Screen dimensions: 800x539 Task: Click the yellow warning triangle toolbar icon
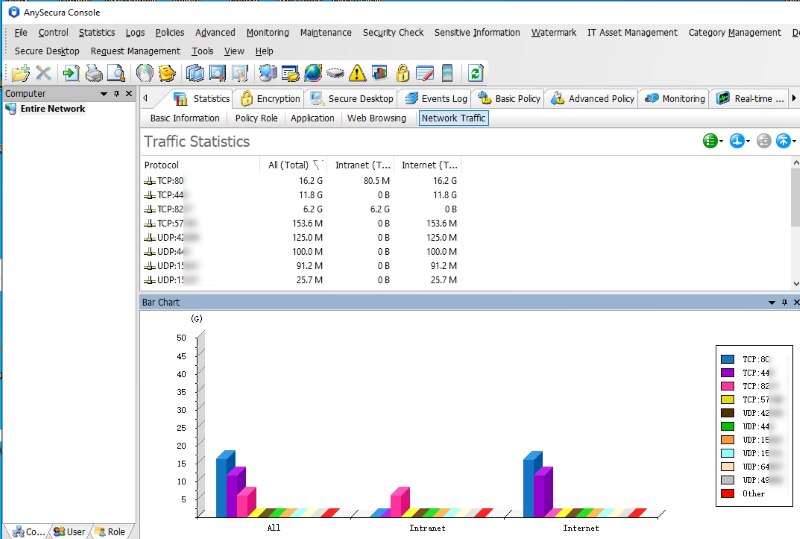(x=357, y=73)
